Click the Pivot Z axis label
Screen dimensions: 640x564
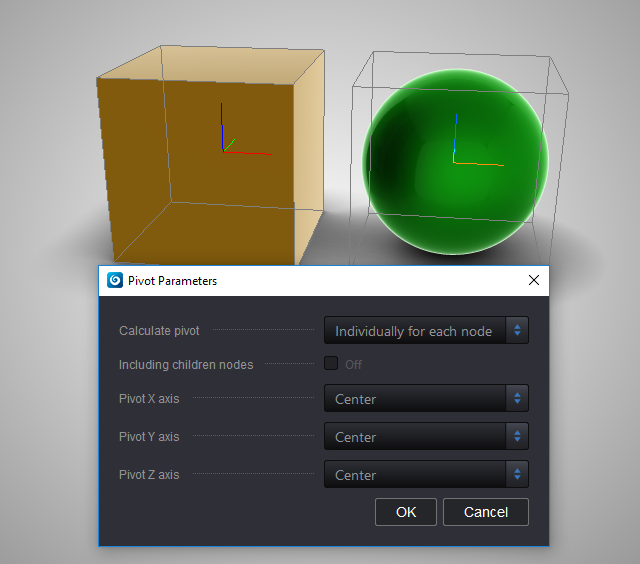(x=149, y=475)
